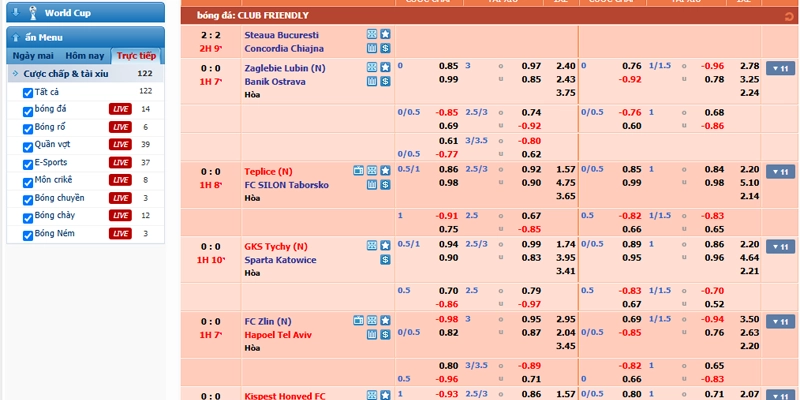Image resolution: width=800 pixels, height=400 pixels.
Task: Toggle the Bóng Ném checkbox
Action: [x=28, y=235]
